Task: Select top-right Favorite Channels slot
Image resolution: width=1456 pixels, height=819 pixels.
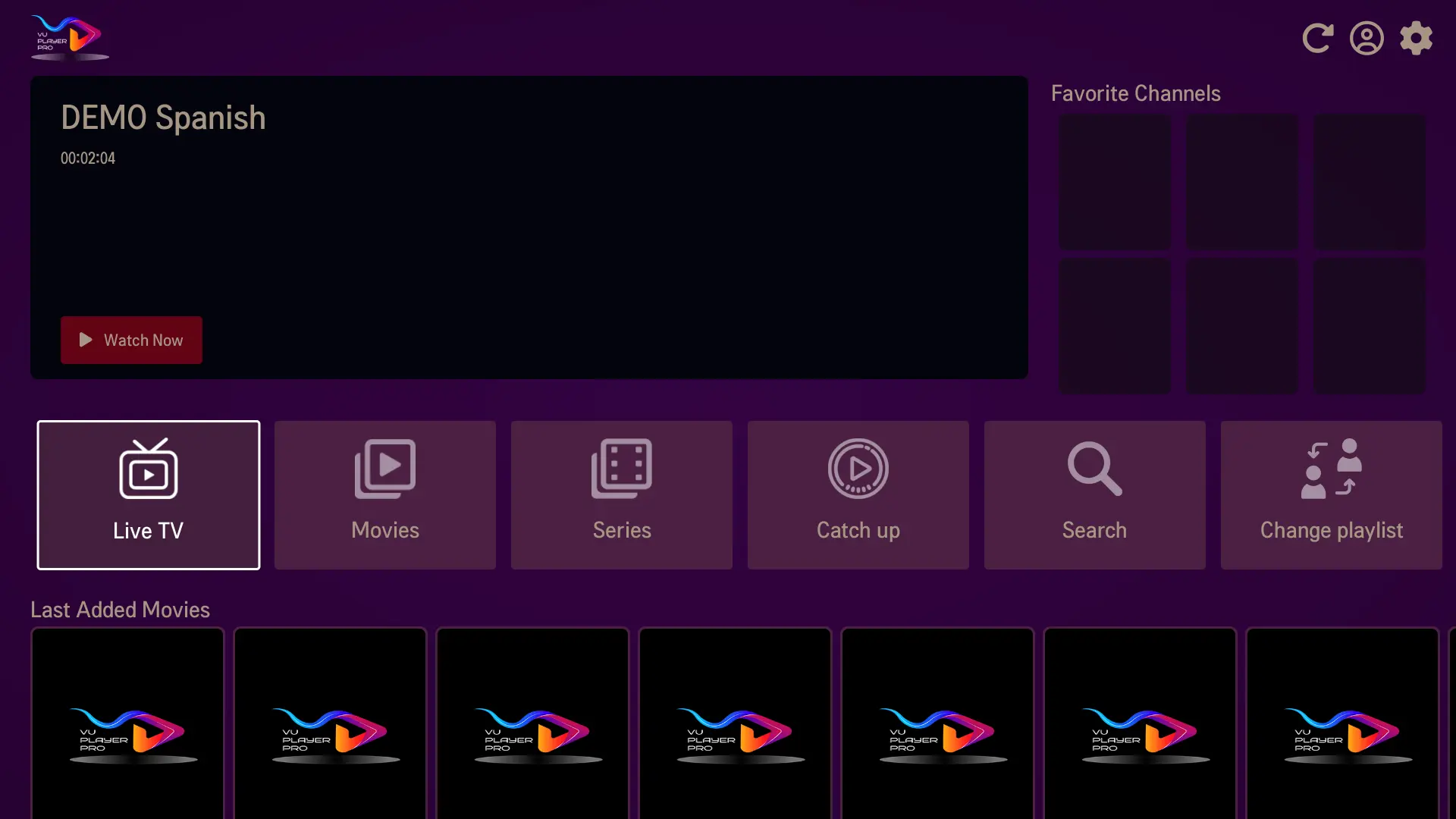Action: tap(1369, 182)
